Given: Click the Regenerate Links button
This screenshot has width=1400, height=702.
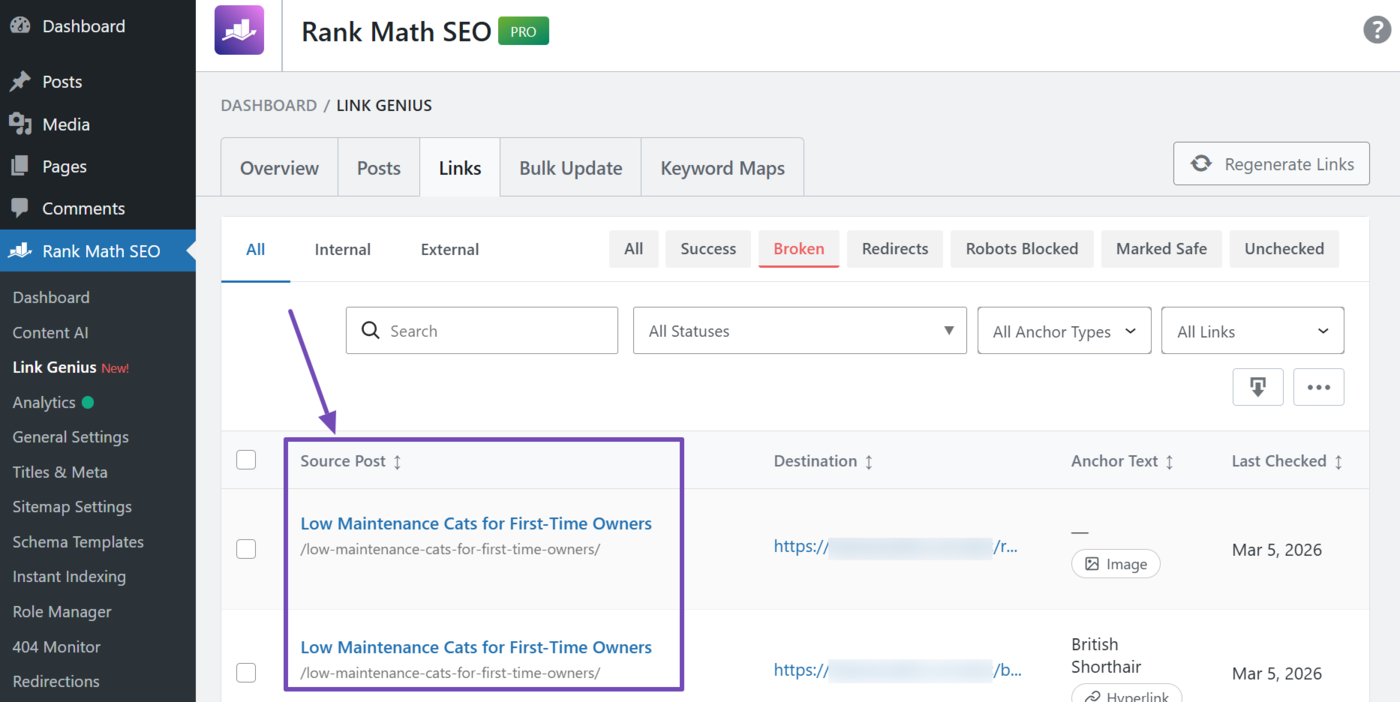Looking at the screenshot, I should (1271, 164).
